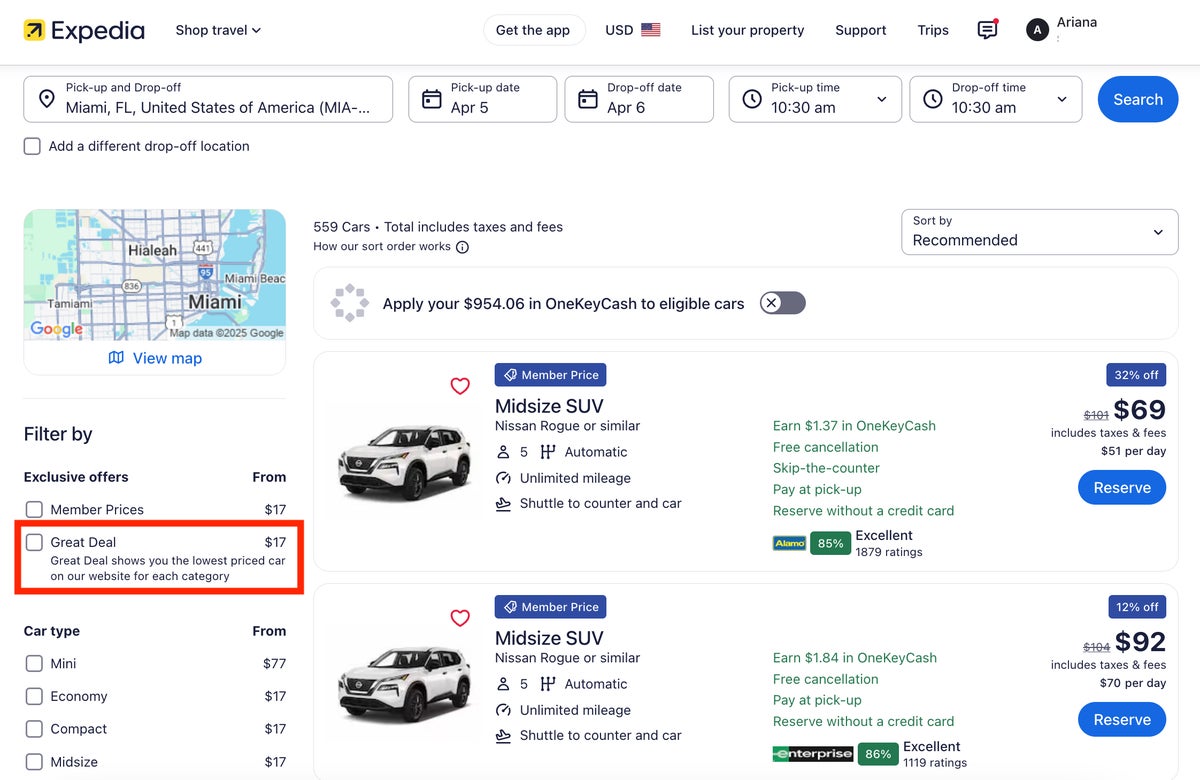Open the Shop travel dropdown

[x=218, y=30]
